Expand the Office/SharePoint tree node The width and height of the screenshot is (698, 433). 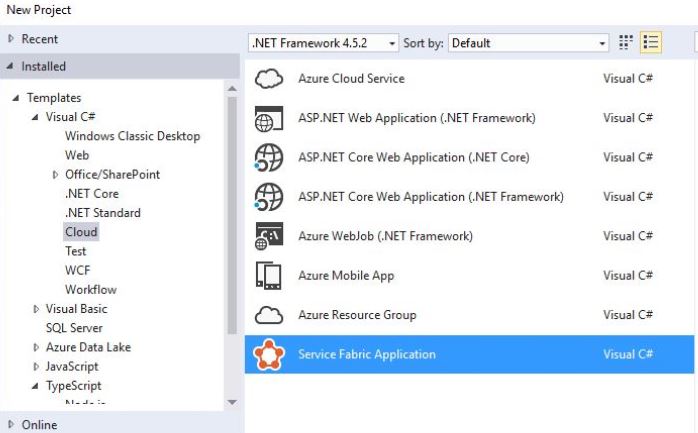56,175
